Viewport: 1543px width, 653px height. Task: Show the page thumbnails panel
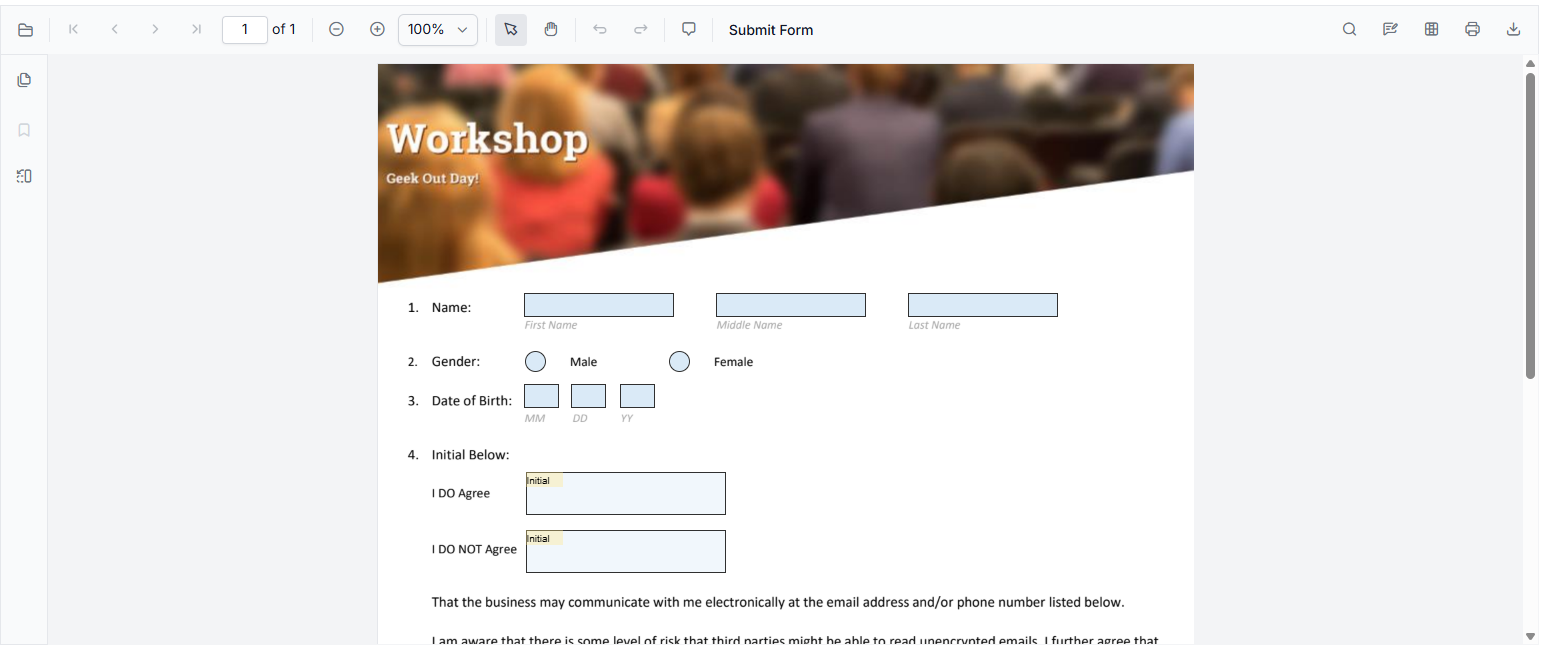24,79
